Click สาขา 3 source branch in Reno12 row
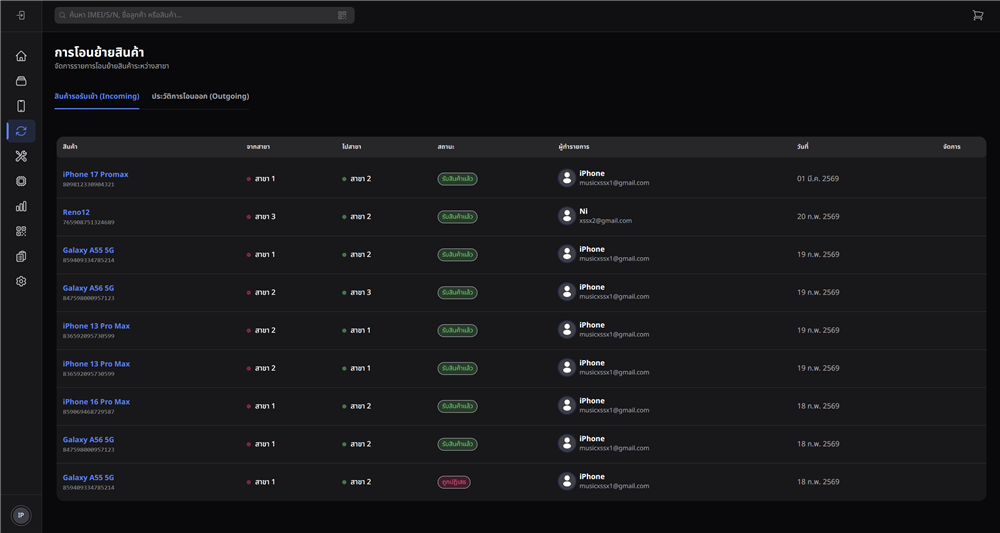This screenshot has width=1000, height=533. (265, 217)
